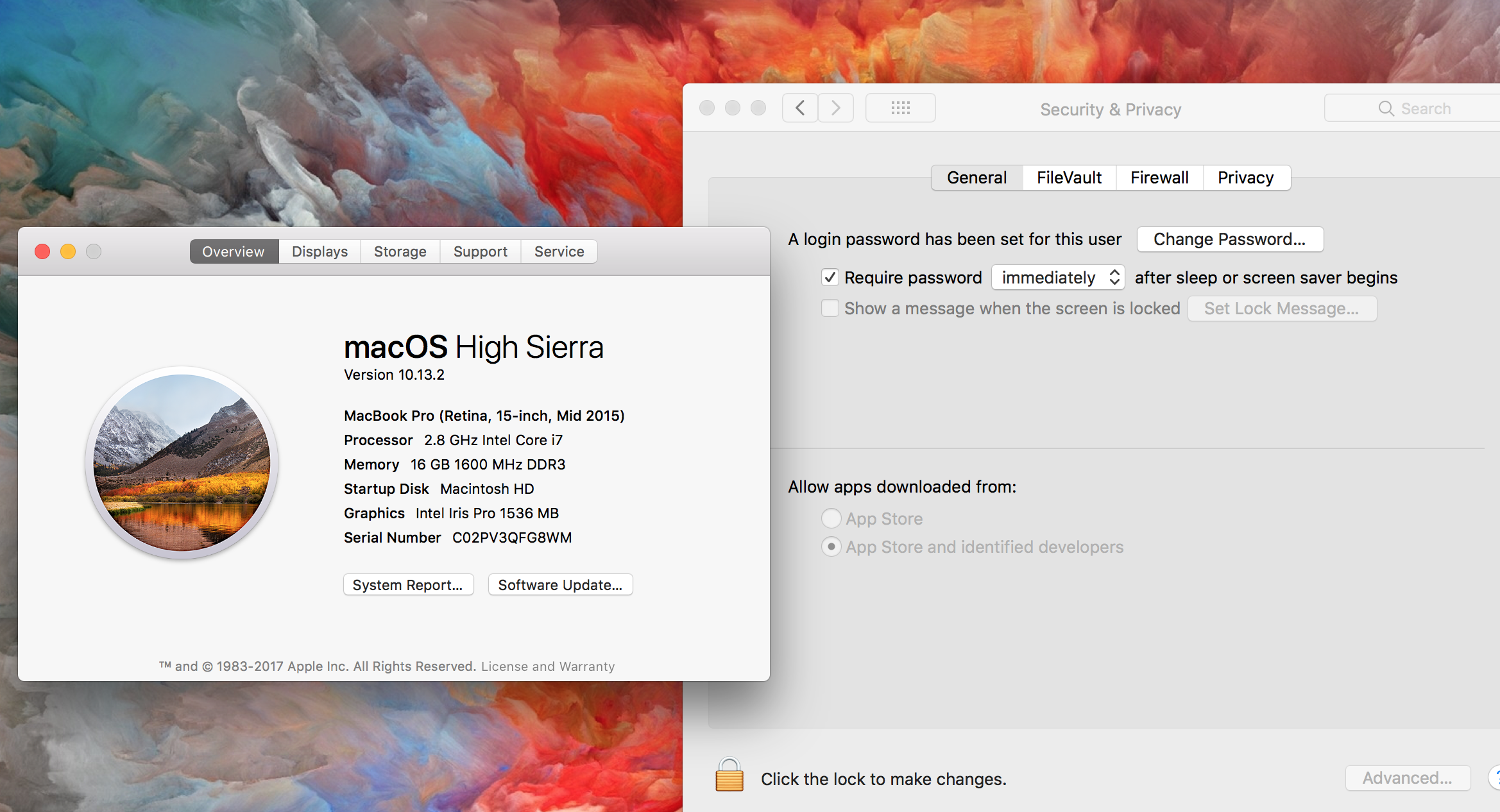Go back with the left chevron button
1500x812 pixels.
click(x=800, y=108)
